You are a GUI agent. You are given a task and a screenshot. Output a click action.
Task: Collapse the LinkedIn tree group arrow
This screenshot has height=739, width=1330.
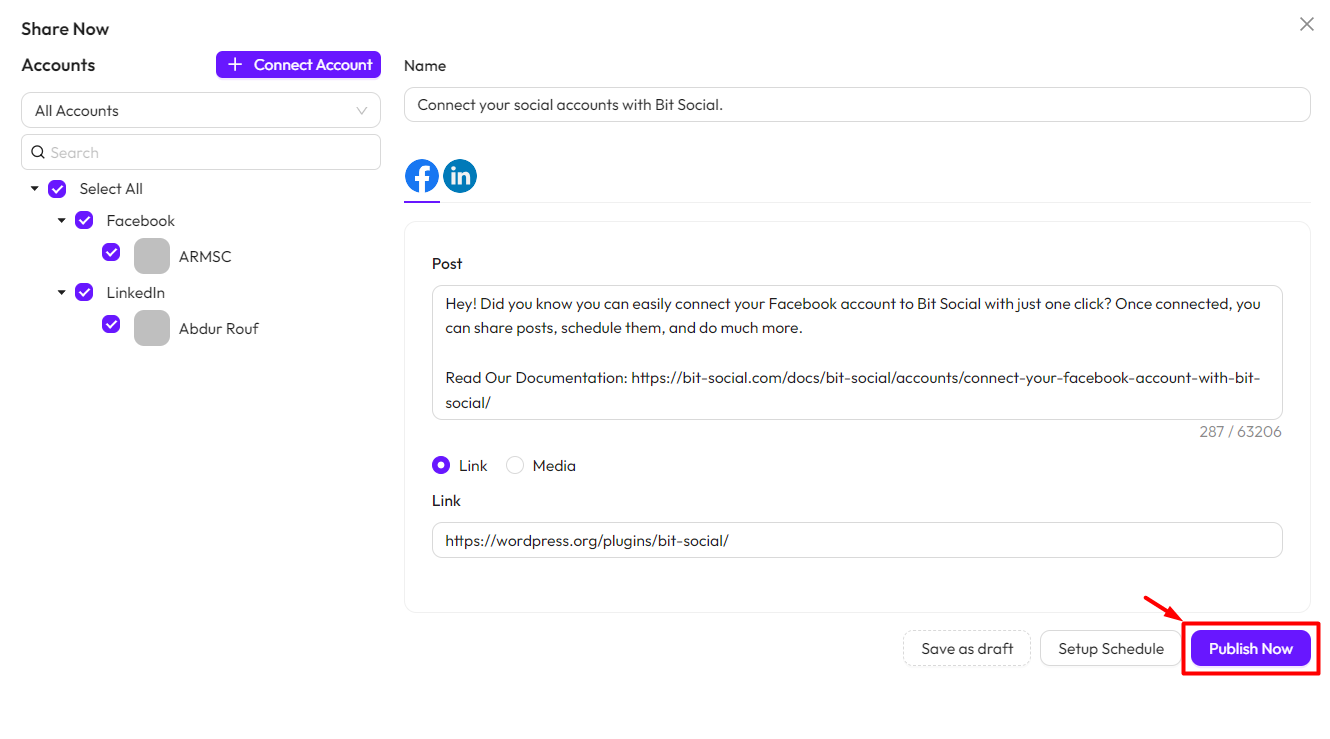62,293
